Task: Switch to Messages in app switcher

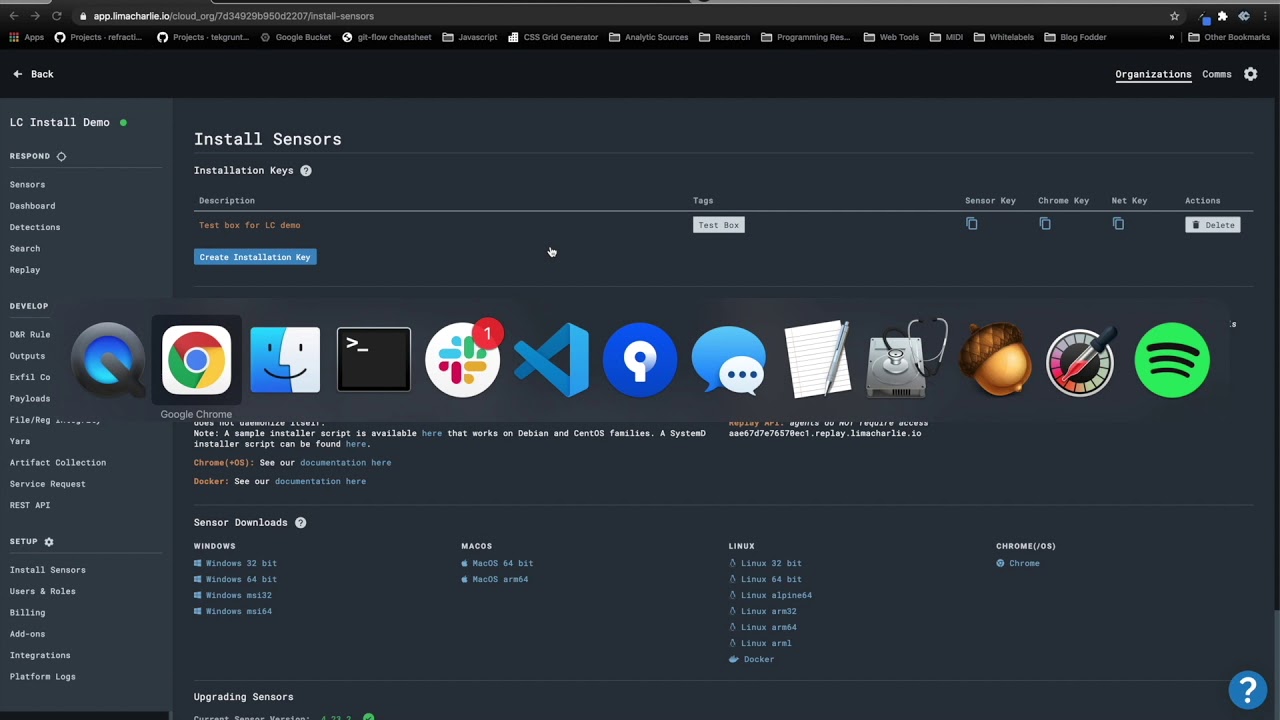Action: [x=729, y=360]
